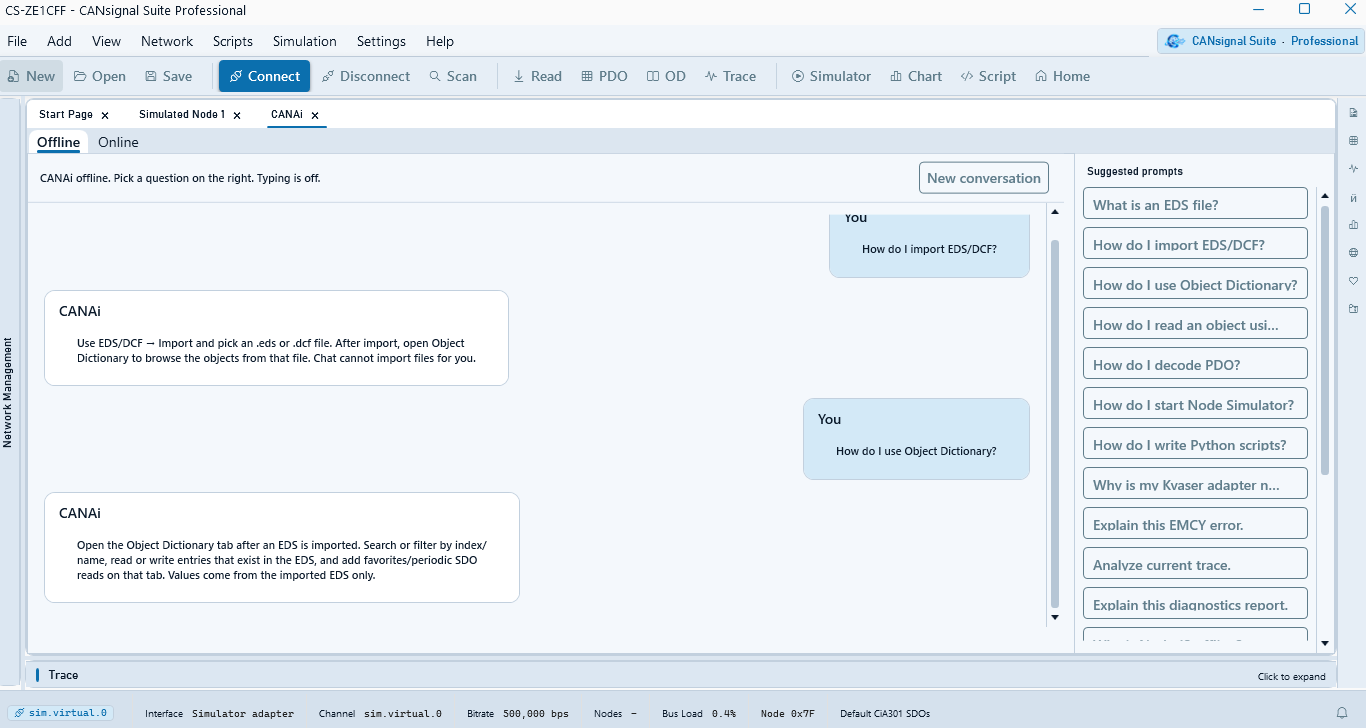This screenshot has height=728, width=1366.
Task: Pick the 'How do I write Python scripts?' prompt
Action: tap(1195, 443)
